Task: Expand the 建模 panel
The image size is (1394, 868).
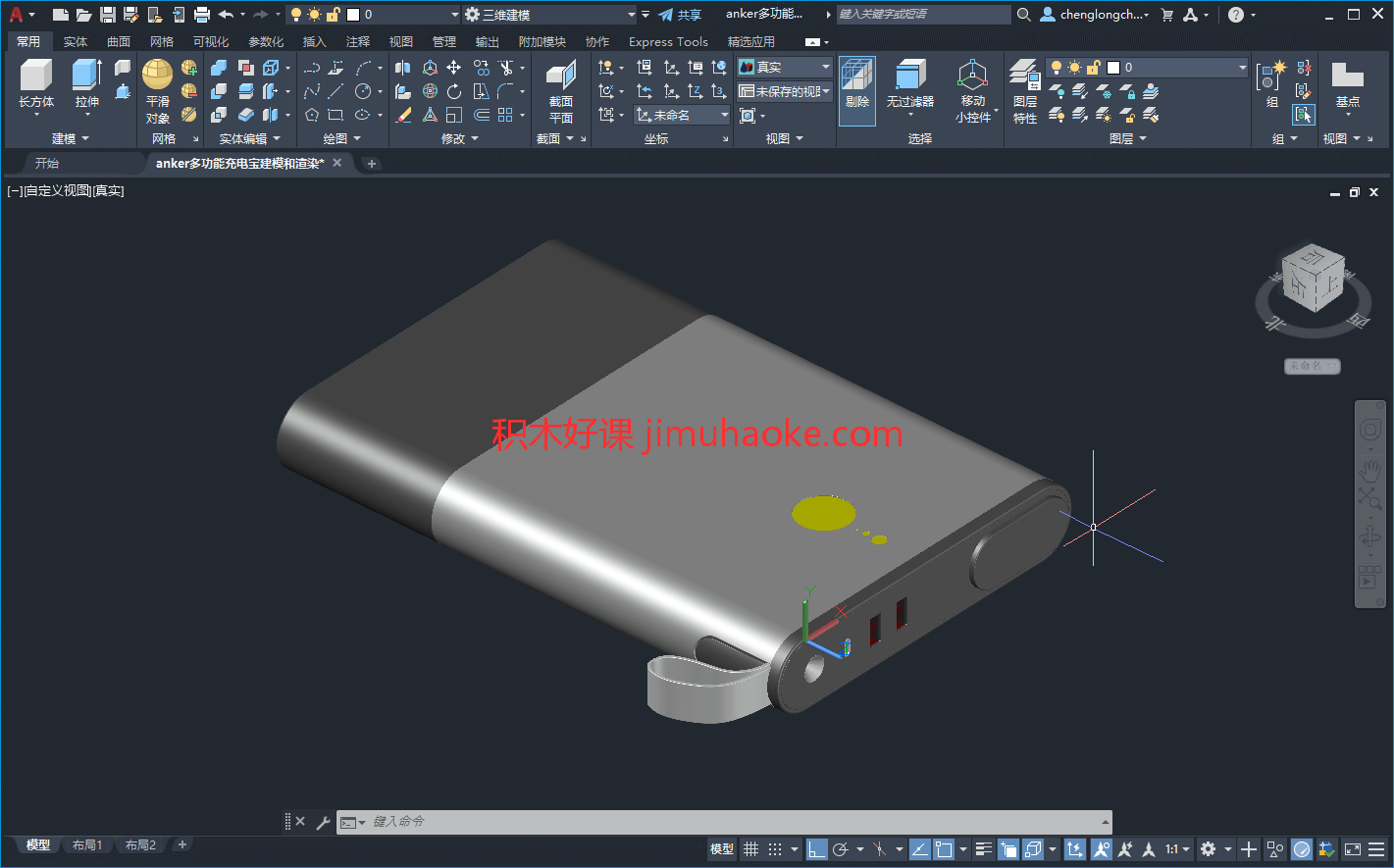Action: pyautogui.click(x=70, y=138)
